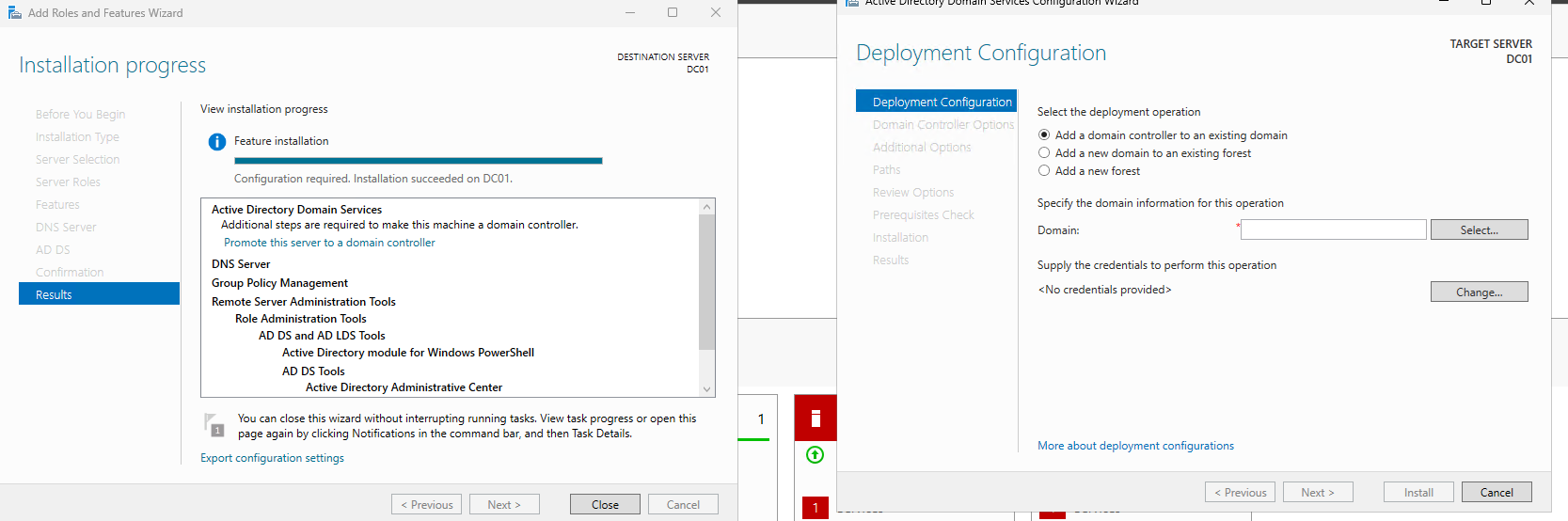
Task: Open Installation step in AD DS wizard
Action: click(900, 238)
